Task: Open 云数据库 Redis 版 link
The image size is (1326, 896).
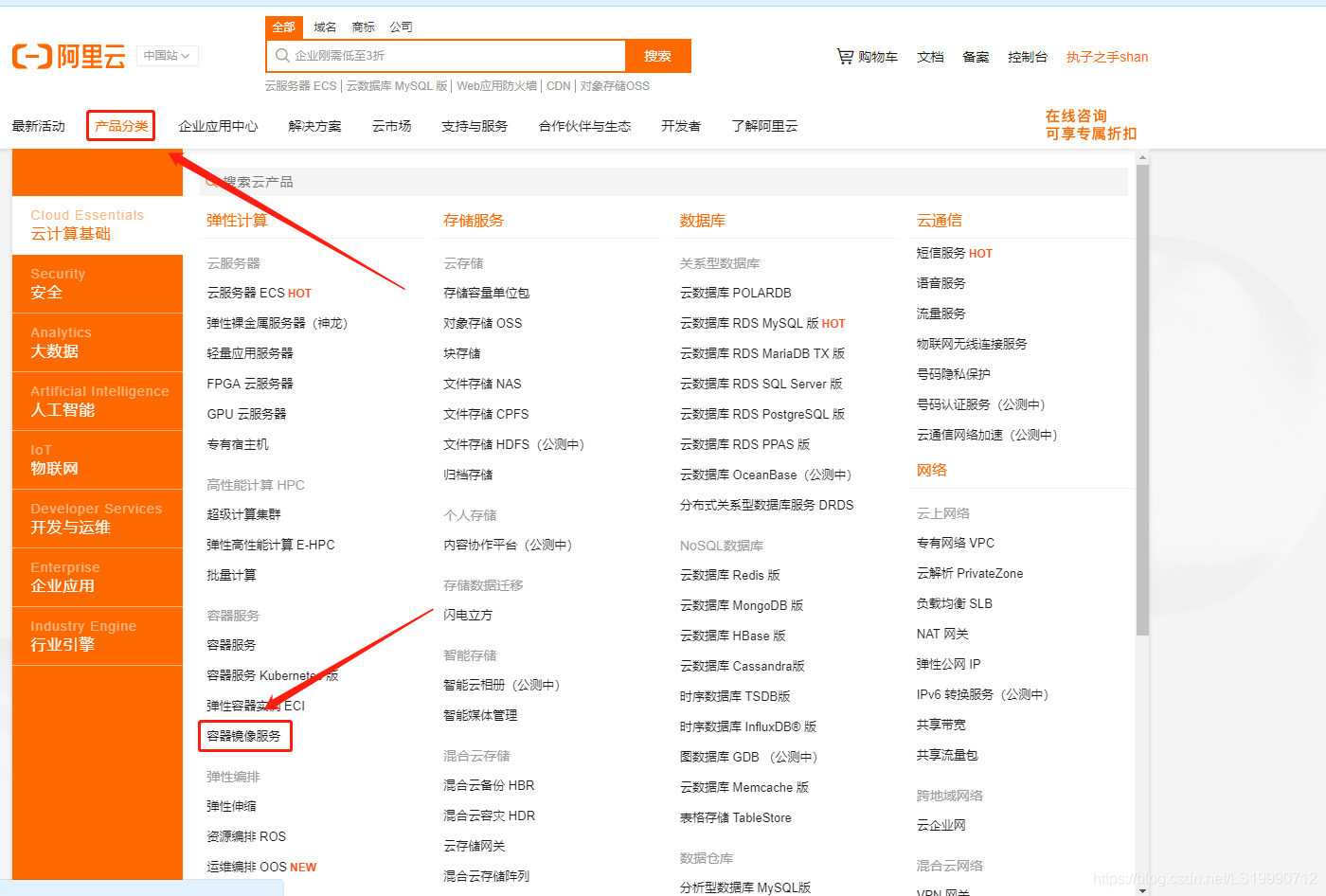Action: tap(730, 575)
